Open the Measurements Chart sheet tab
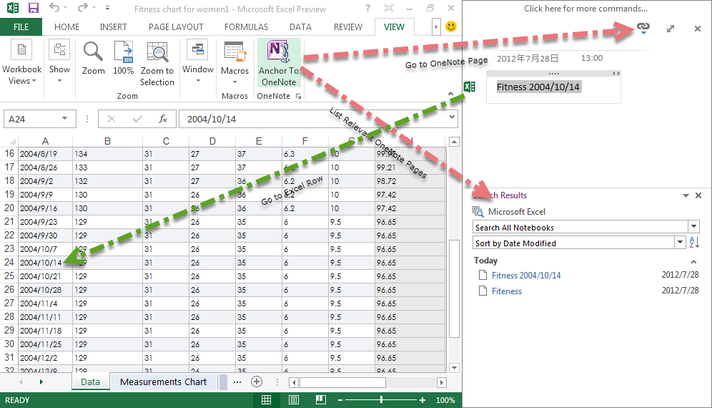712x408 pixels. tap(163, 382)
